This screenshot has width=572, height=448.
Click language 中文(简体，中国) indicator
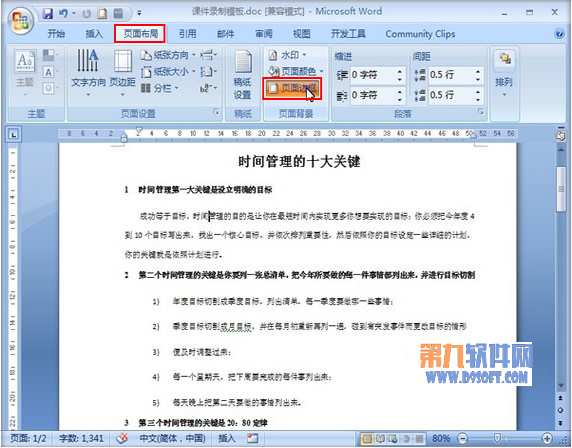pos(173,438)
